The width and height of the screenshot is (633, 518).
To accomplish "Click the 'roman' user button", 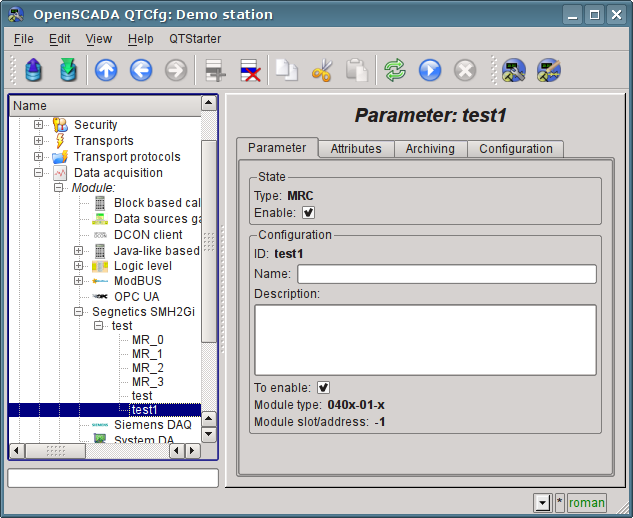I will click(587, 503).
